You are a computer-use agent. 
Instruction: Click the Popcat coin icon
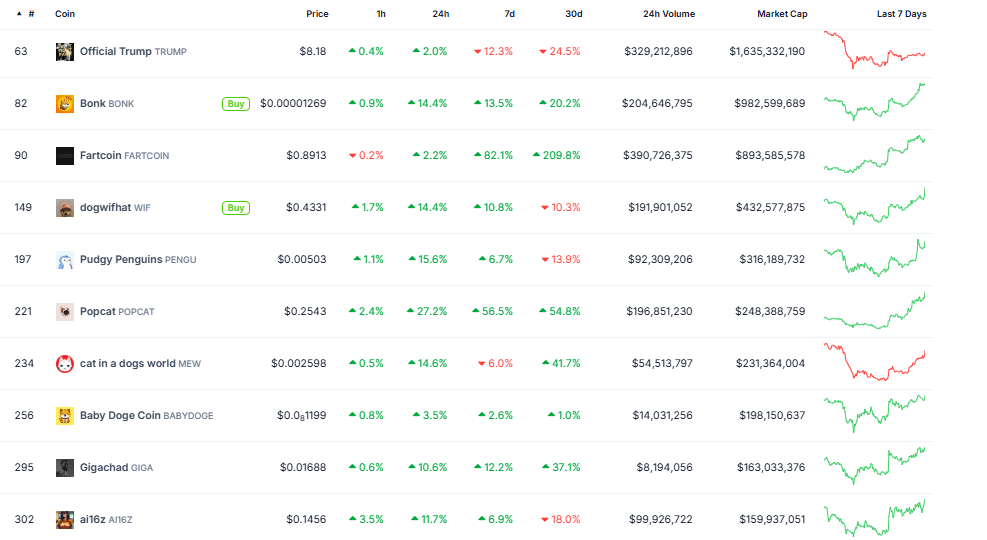pyautogui.click(x=65, y=312)
